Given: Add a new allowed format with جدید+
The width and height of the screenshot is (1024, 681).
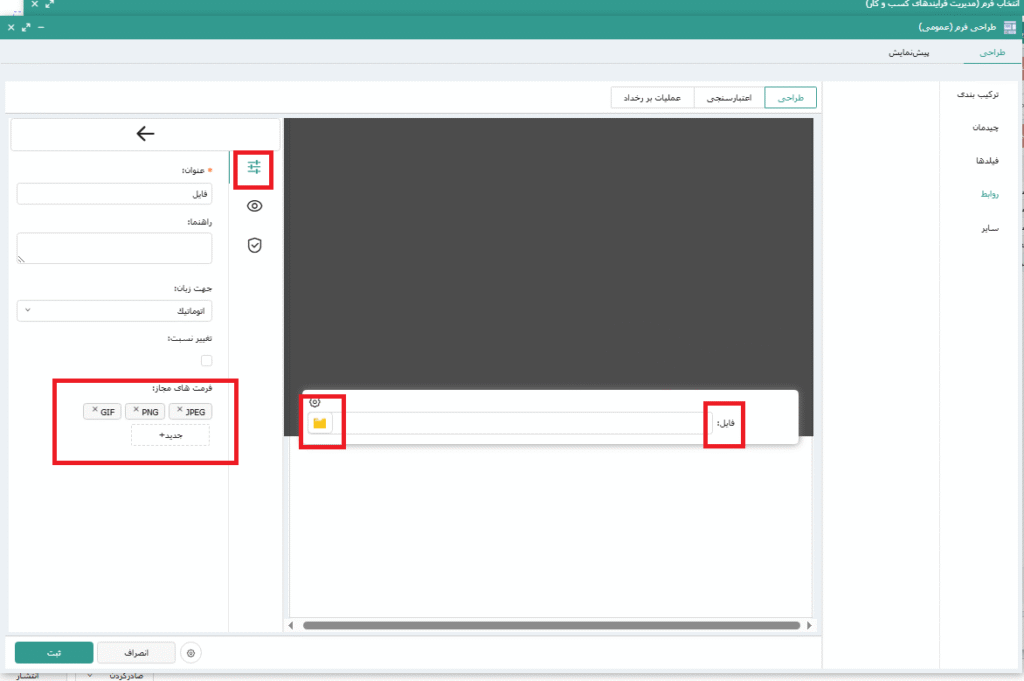Looking at the screenshot, I should [x=170, y=435].
